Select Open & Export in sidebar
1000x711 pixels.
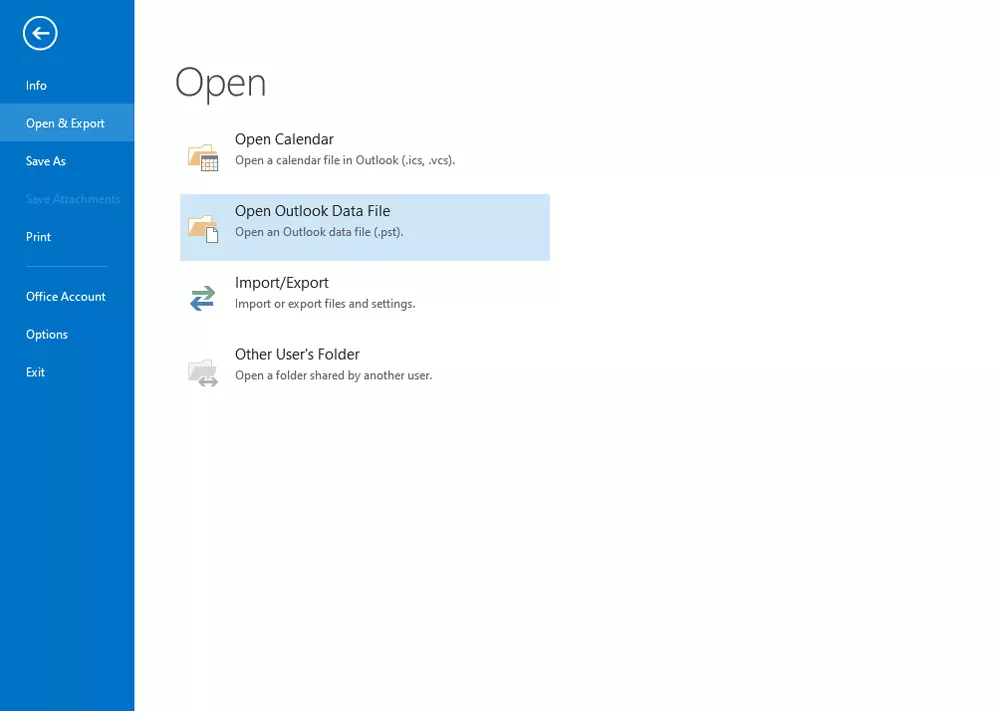(x=65, y=123)
